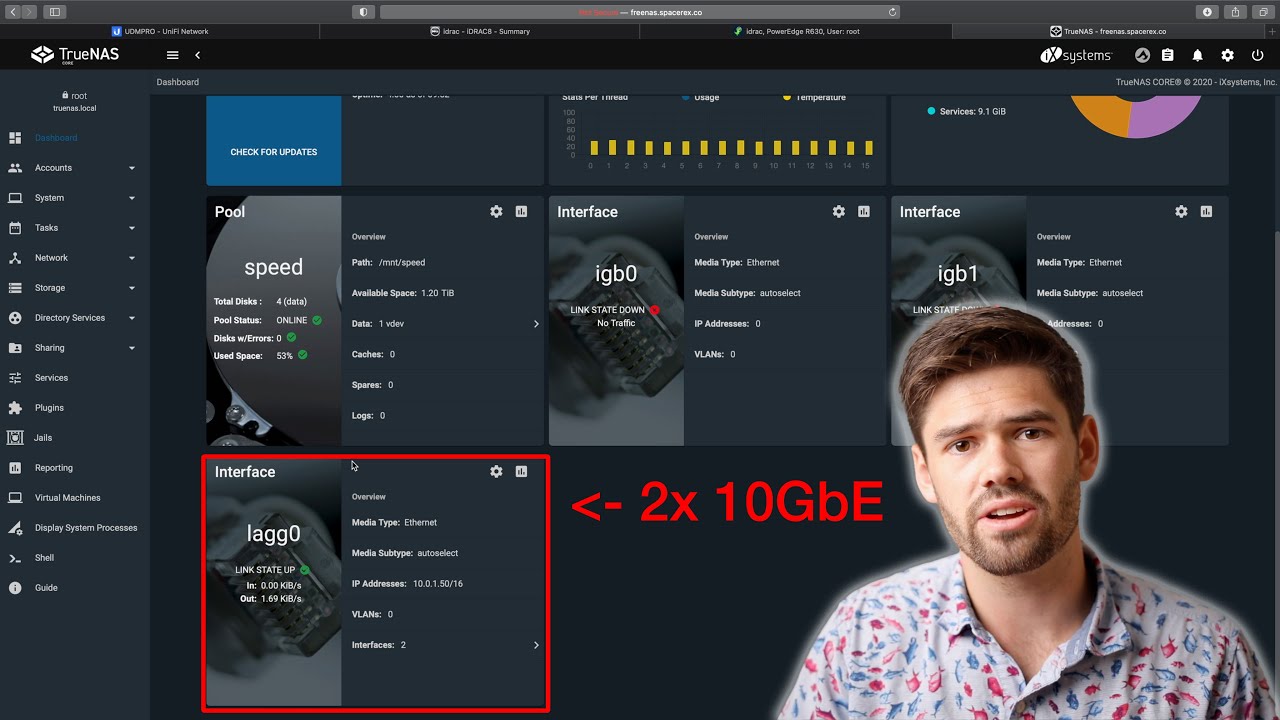Click the Sharing folder icon
1280x720 pixels.
15,348
